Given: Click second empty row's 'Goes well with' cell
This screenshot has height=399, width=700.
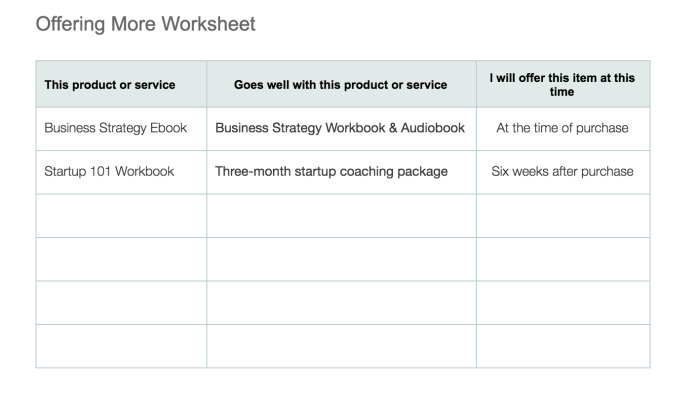Looking at the screenshot, I should pos(342,259).
